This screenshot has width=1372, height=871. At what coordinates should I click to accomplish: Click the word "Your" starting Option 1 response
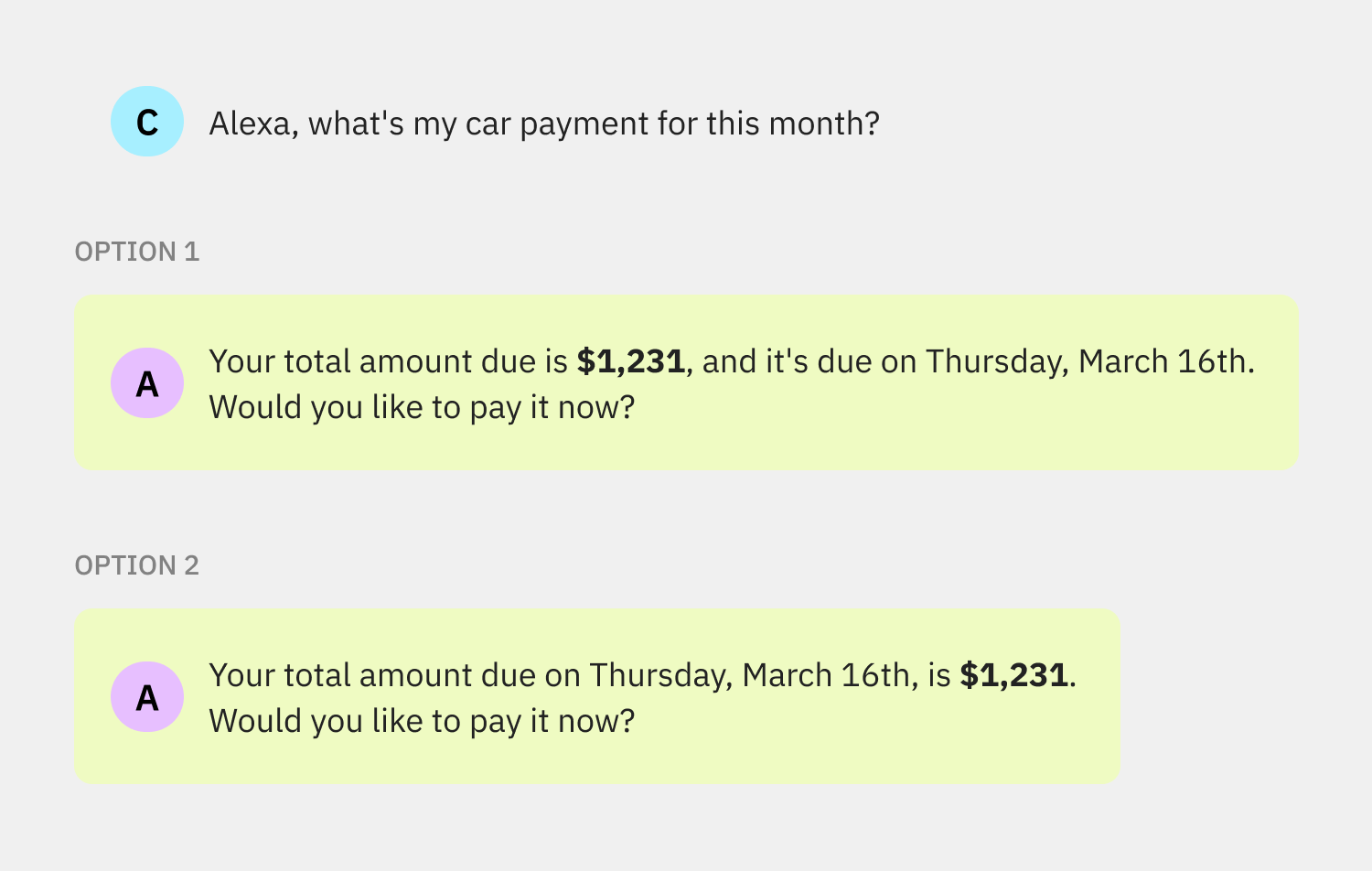241,361
